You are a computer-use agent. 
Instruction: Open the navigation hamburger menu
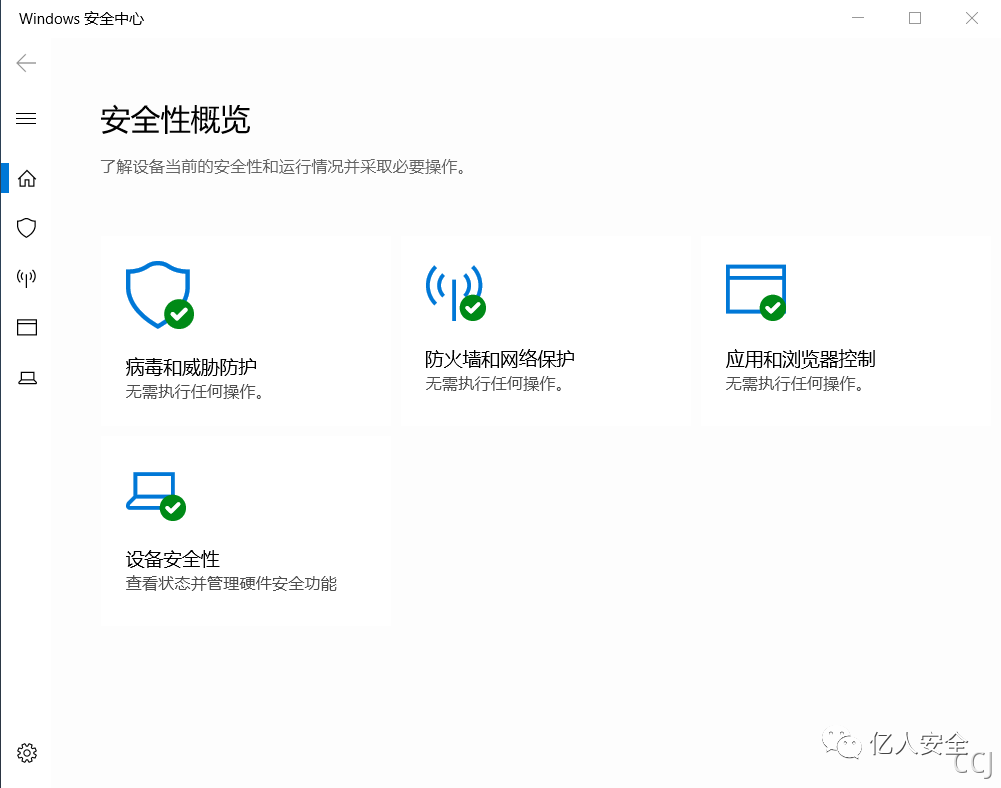26,117
